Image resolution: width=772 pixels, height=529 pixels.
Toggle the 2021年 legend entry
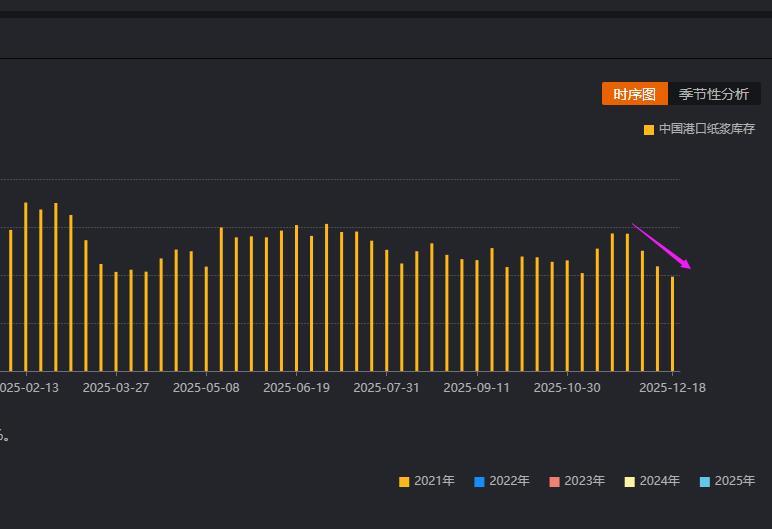pyautogui.click(x=426, y=481)
